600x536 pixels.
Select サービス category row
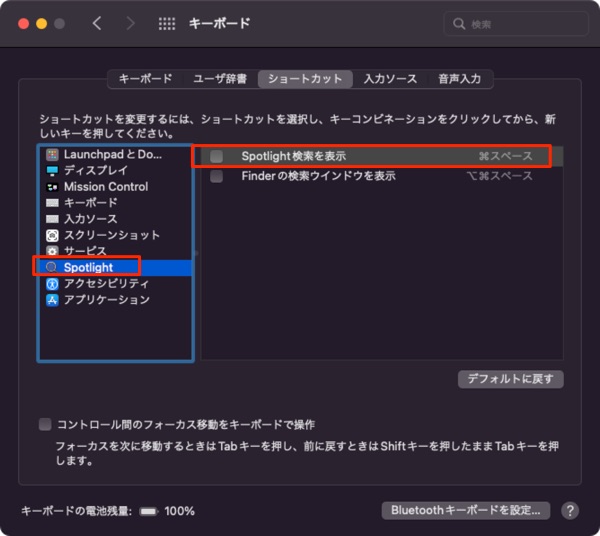(116, 251)
